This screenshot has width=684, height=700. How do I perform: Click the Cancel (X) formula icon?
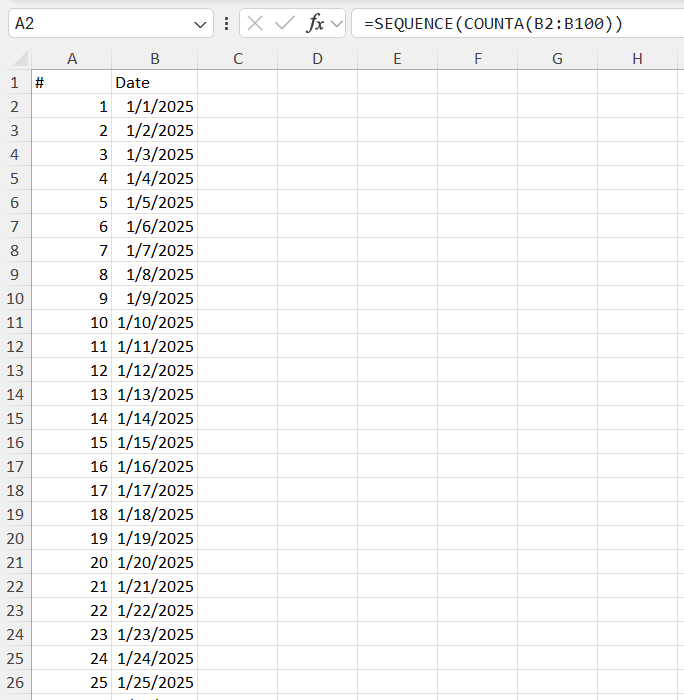pyautogui.click(x=254, y=23)
